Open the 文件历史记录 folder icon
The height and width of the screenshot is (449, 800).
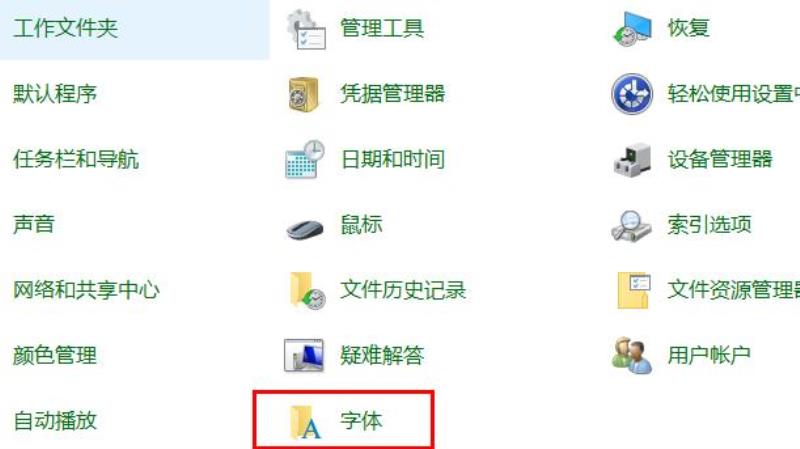tap(307, 290)
